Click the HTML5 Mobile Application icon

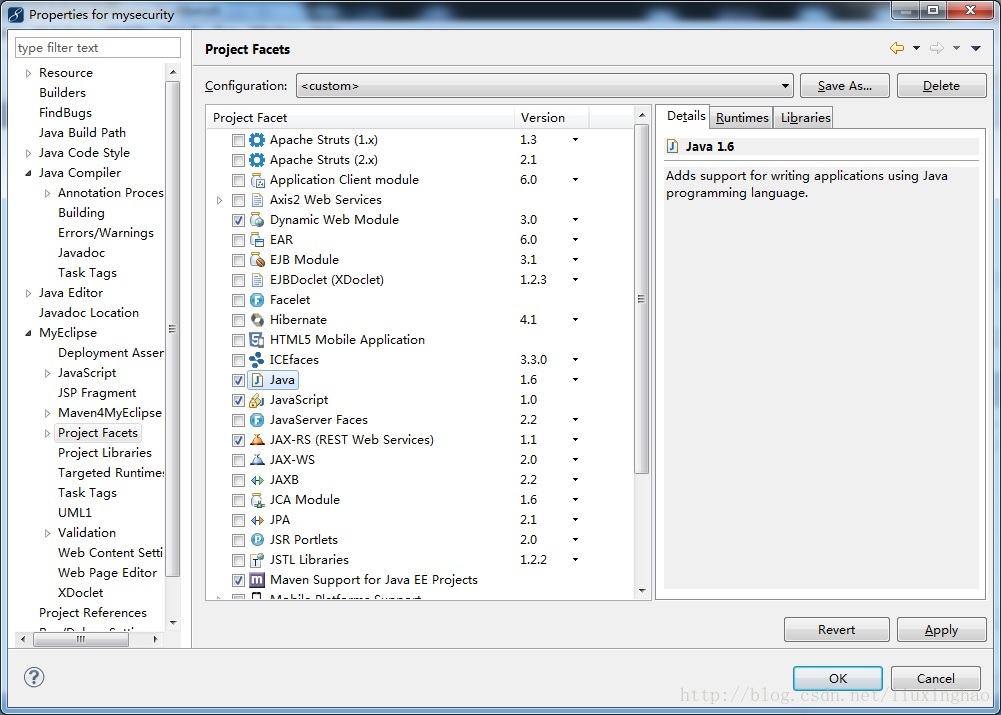pos(257,340)
